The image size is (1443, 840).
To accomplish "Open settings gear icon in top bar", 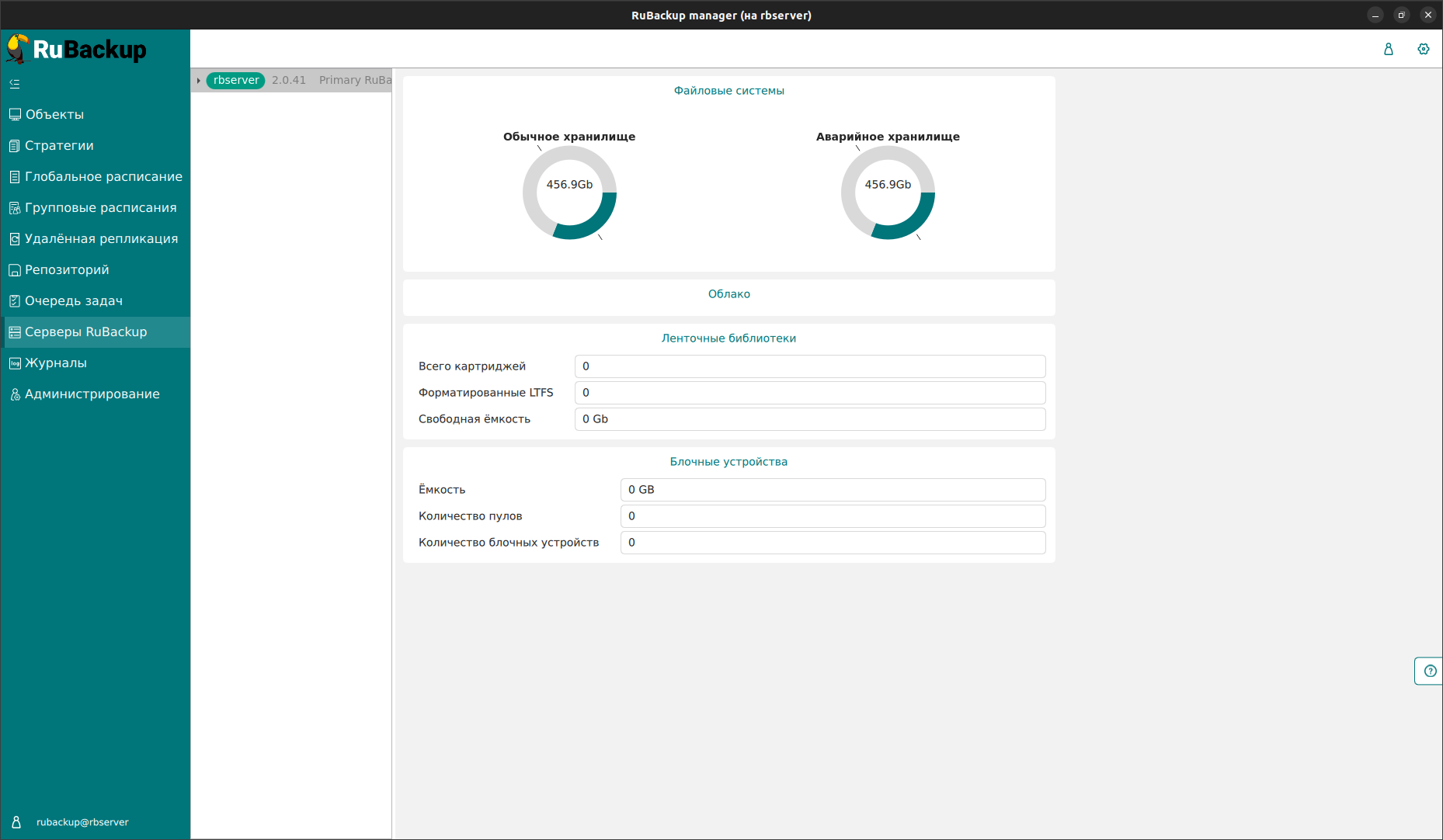I will 1423,49.
